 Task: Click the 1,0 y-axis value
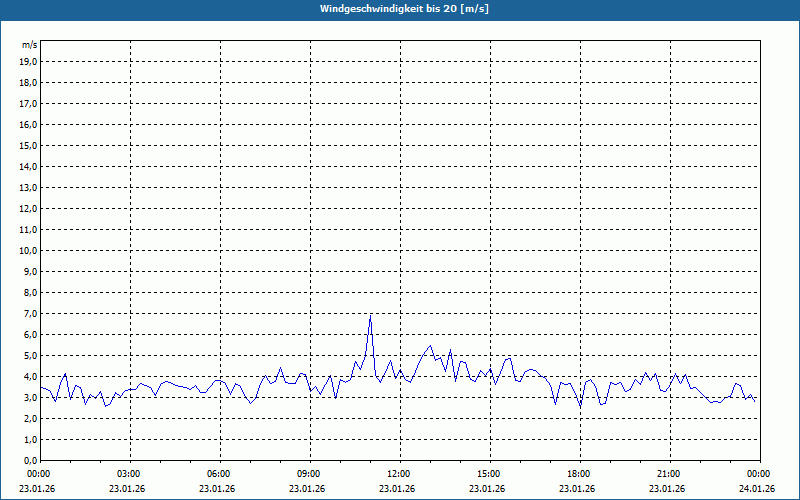31,439
